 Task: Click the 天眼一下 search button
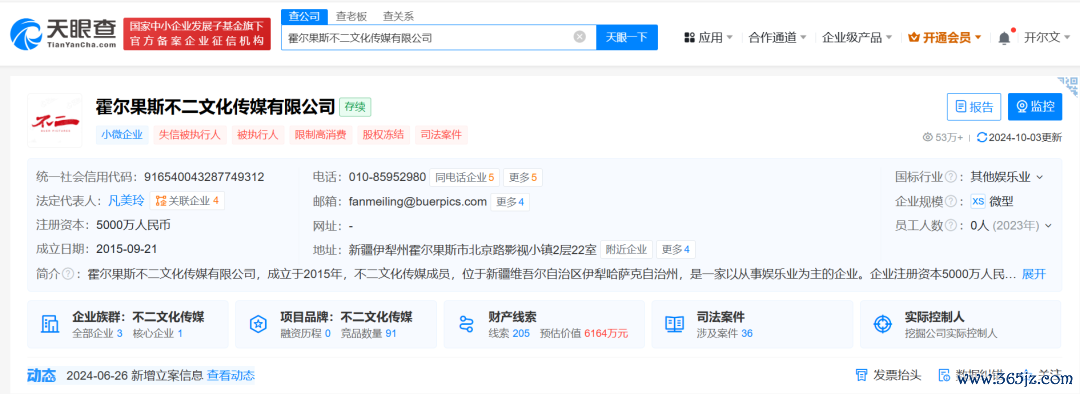pos(627,37)
